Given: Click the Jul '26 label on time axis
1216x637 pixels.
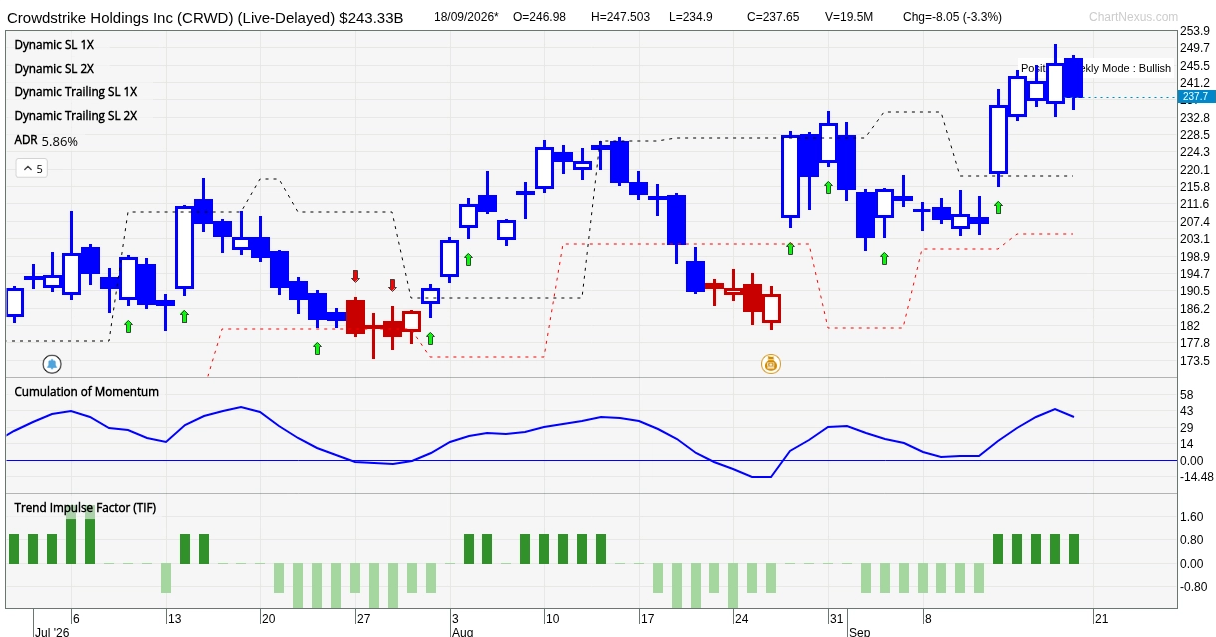Looking at the screenshot, I should coord(52,632).
